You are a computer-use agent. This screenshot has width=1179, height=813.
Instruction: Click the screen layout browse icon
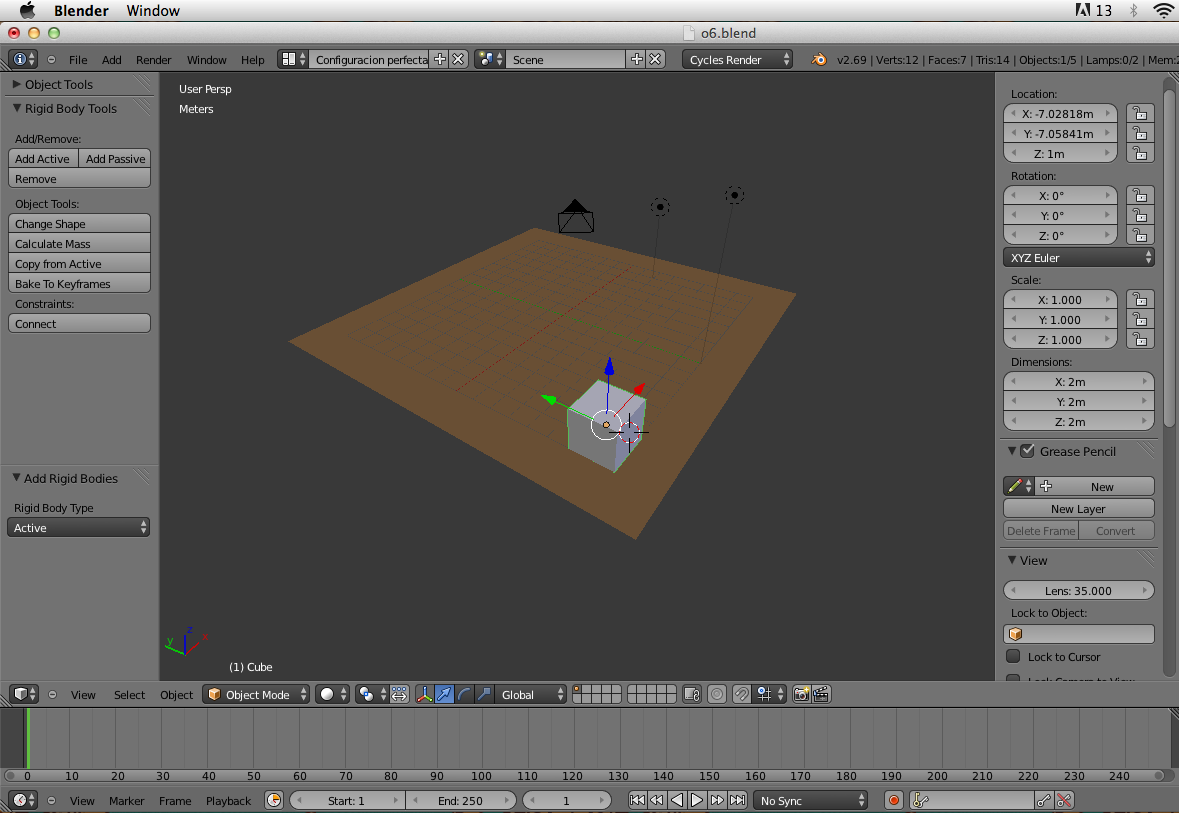click(x=292, y=59)
